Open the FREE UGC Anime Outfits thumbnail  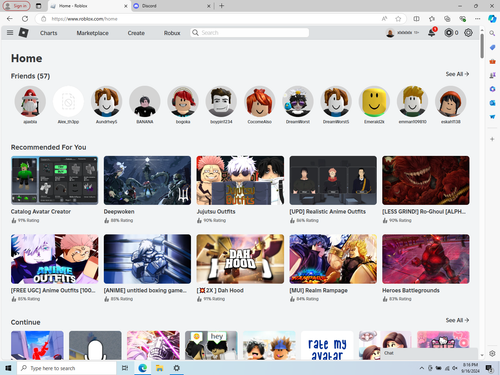click(54, 259)
